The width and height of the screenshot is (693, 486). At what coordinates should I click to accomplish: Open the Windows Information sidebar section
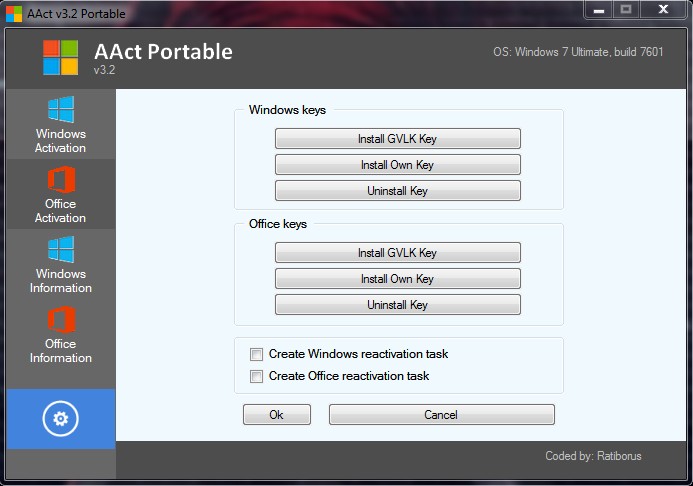61,264
